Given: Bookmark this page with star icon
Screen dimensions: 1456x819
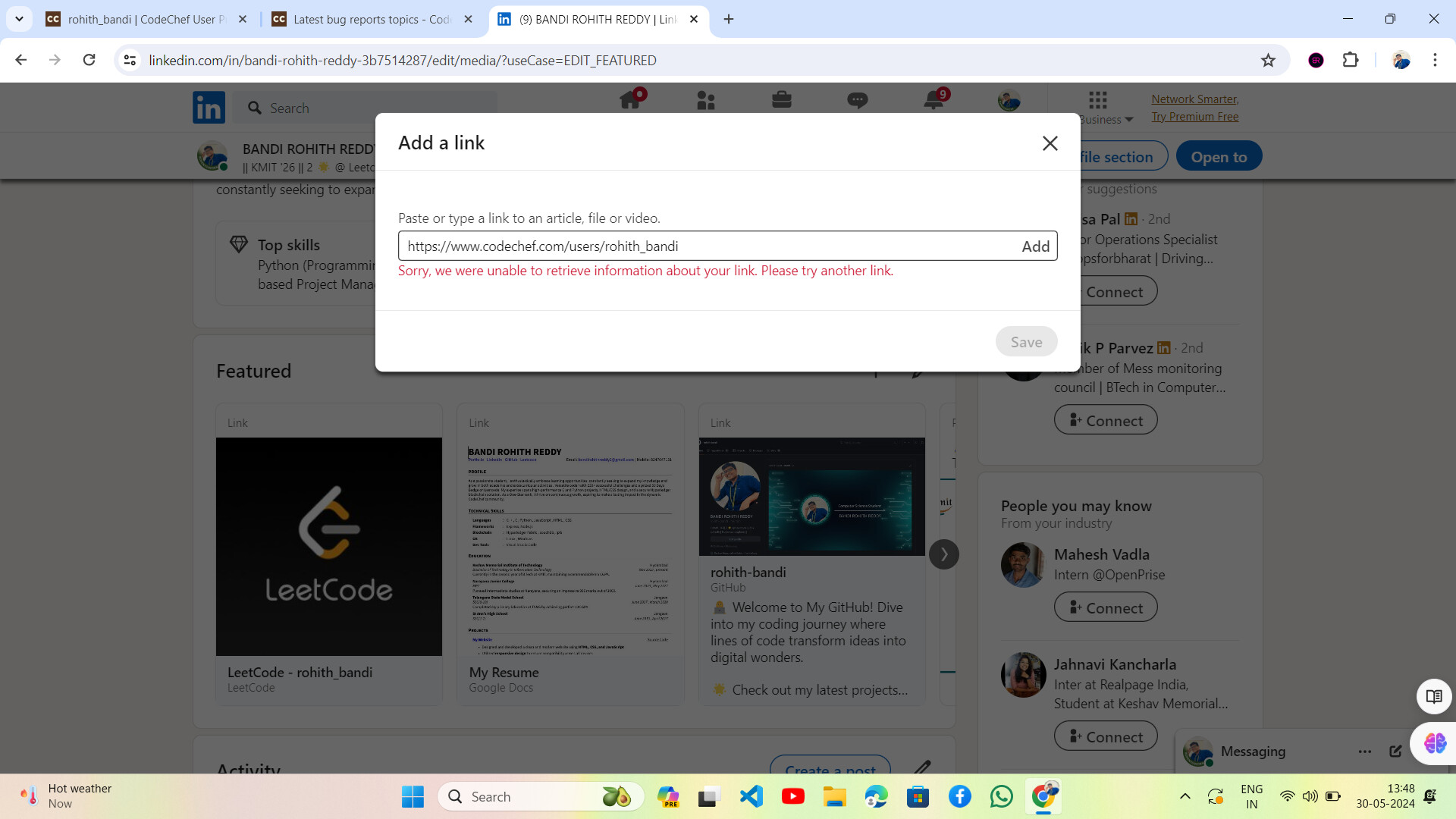Looking at the screenshot, I should click(x=1268, y=61).
